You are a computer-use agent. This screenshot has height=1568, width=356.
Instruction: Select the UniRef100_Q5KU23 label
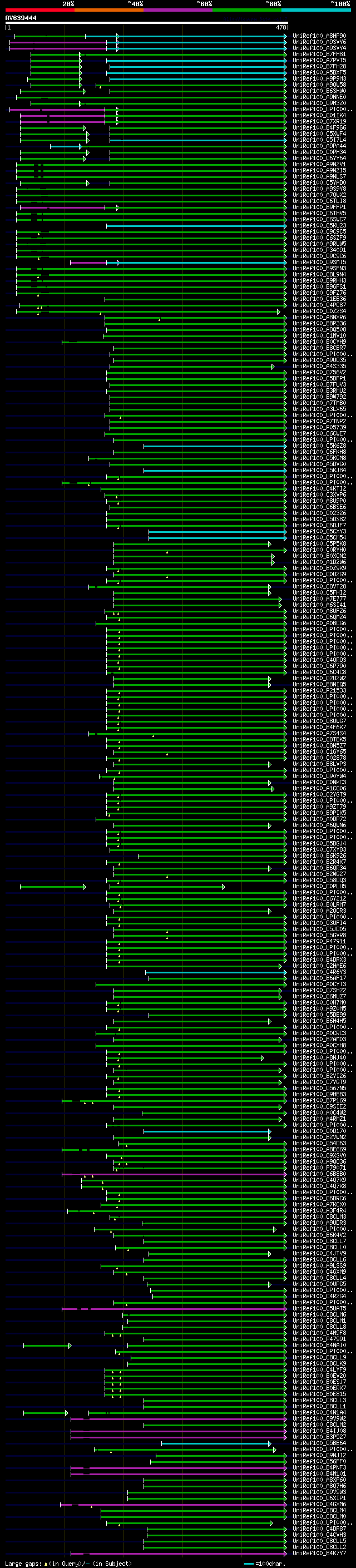coord(319,225)
